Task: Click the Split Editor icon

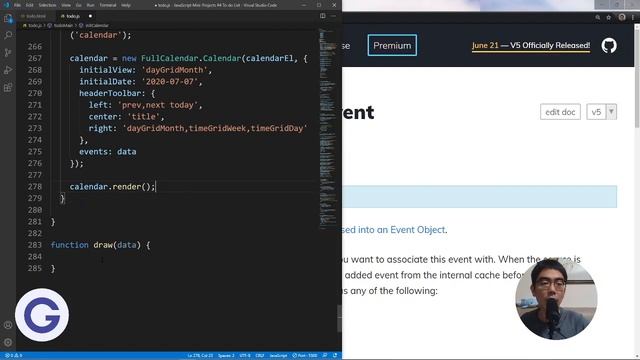Action: (x=322, y=16)
